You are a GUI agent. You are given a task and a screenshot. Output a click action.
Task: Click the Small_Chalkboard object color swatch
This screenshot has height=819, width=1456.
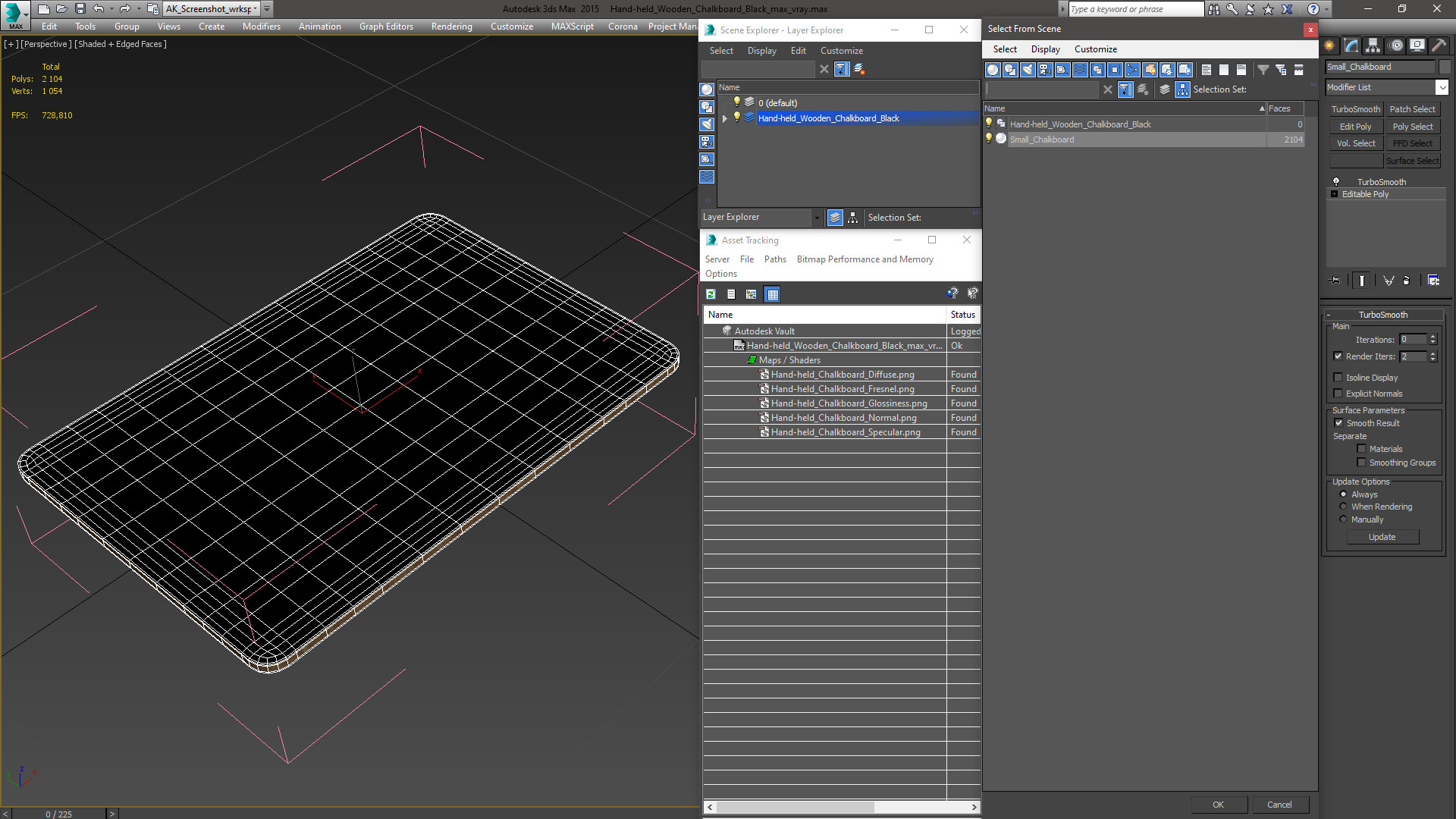pyautogui.click(x=1445, y=67)
